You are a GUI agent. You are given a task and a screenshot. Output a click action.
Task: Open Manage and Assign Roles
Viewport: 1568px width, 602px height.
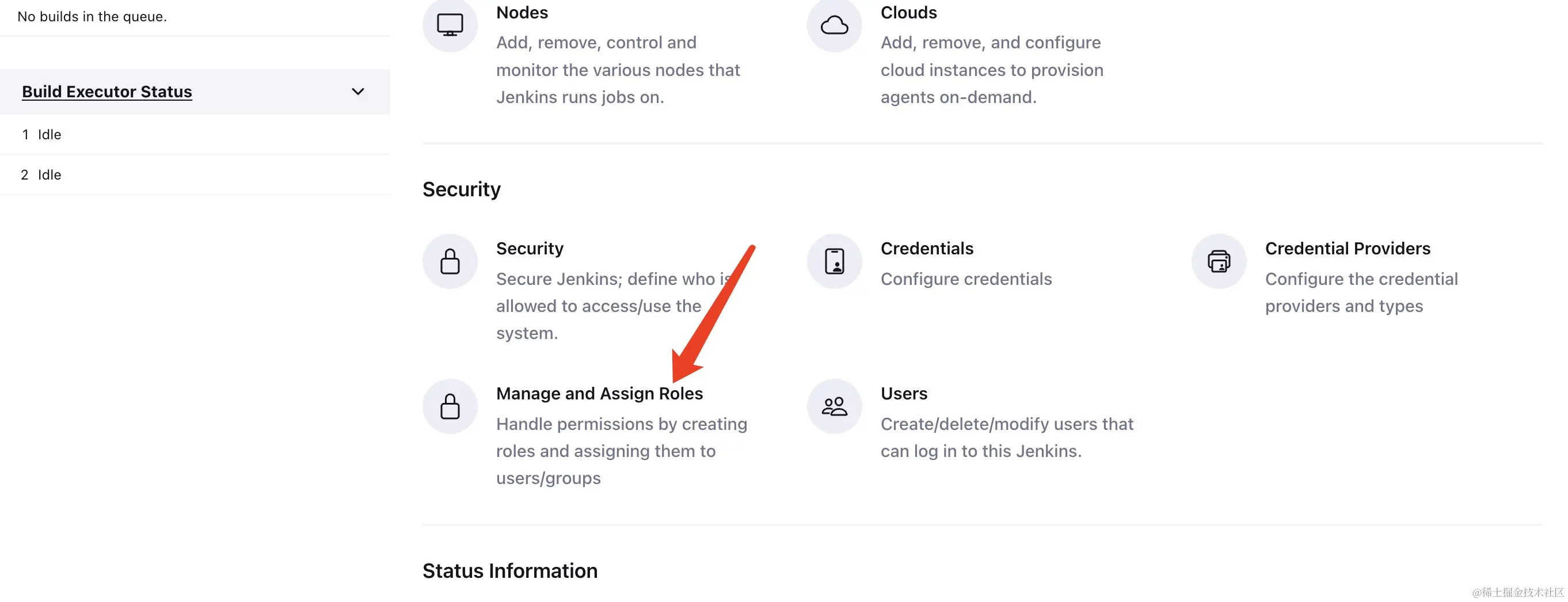599,394
